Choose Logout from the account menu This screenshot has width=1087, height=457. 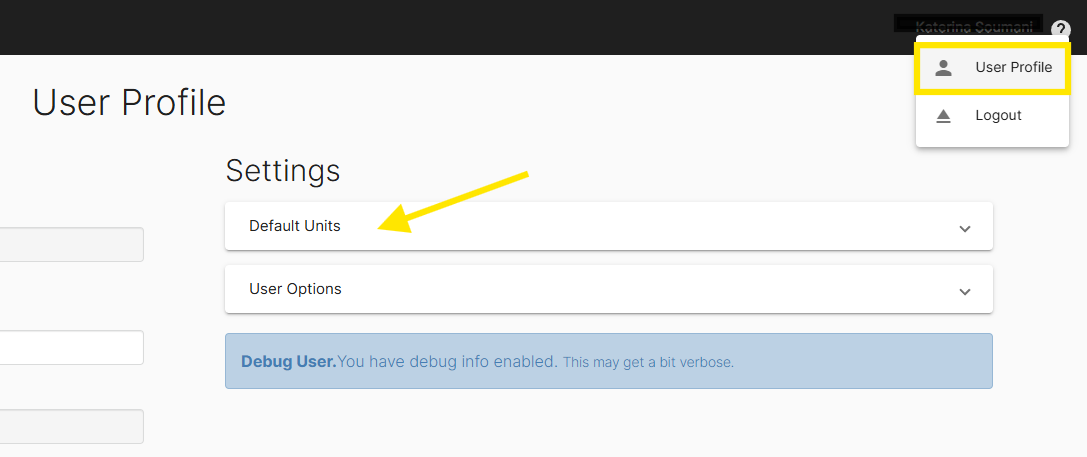(x=998, y=116)
